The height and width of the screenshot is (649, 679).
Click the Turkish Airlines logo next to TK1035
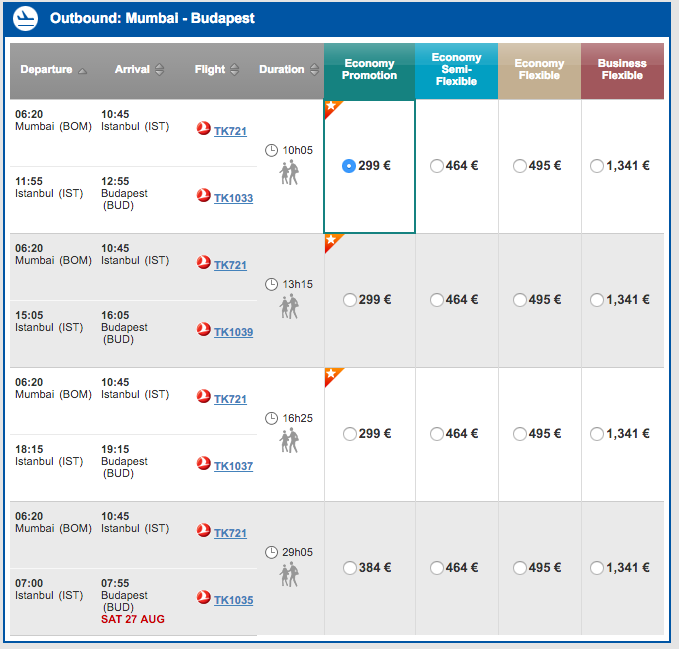[x=204, y=598]
